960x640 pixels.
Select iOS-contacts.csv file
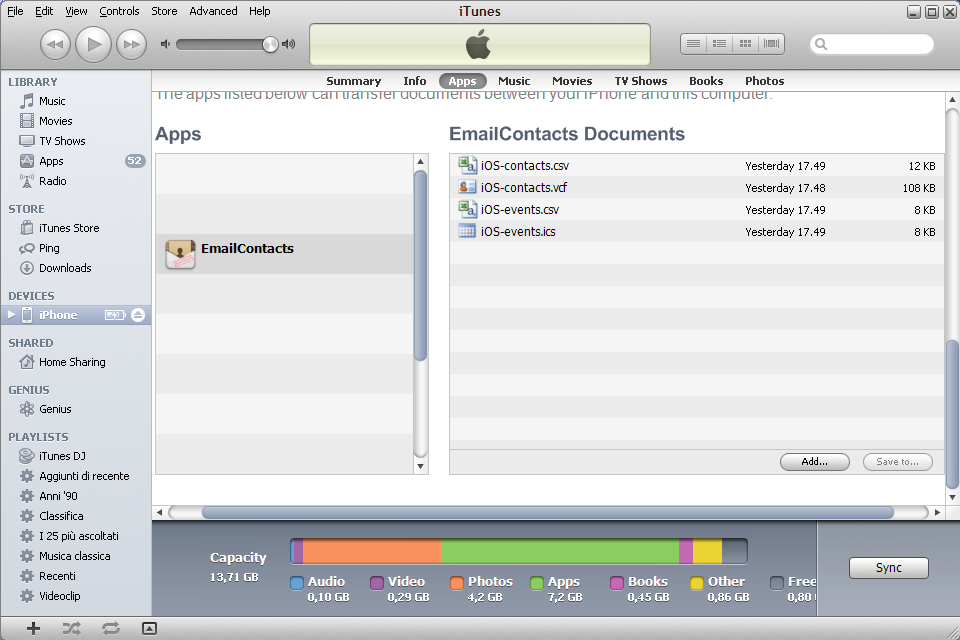coord(697,165)
